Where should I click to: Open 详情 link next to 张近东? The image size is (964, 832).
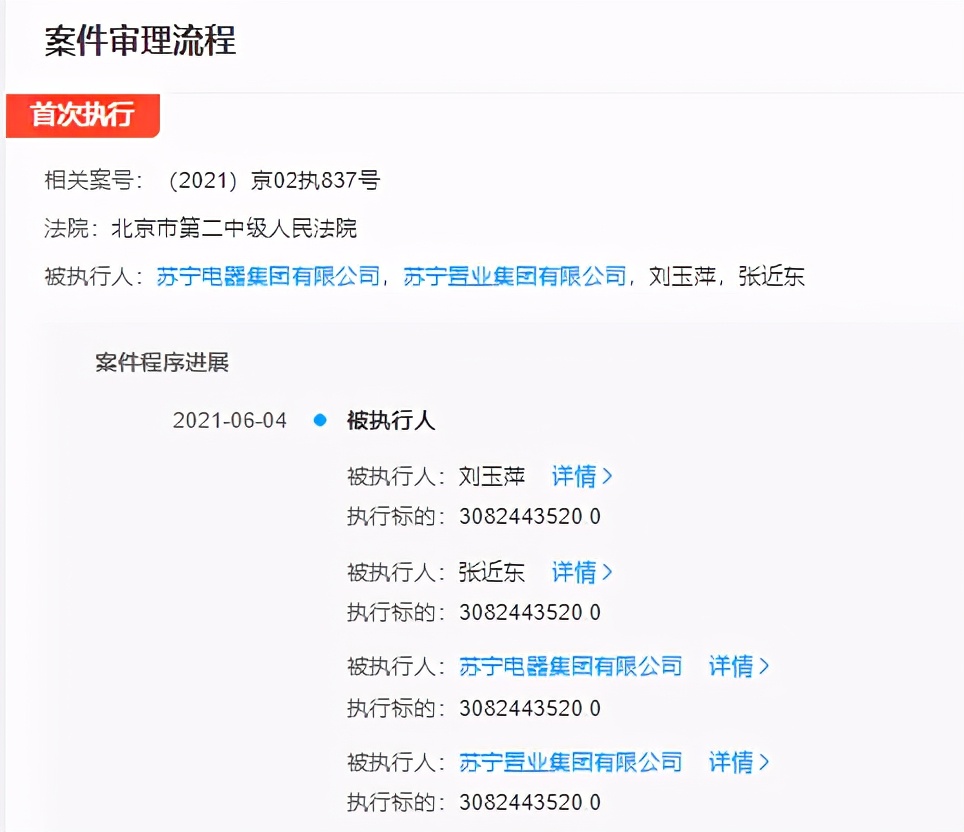(582, 572)
